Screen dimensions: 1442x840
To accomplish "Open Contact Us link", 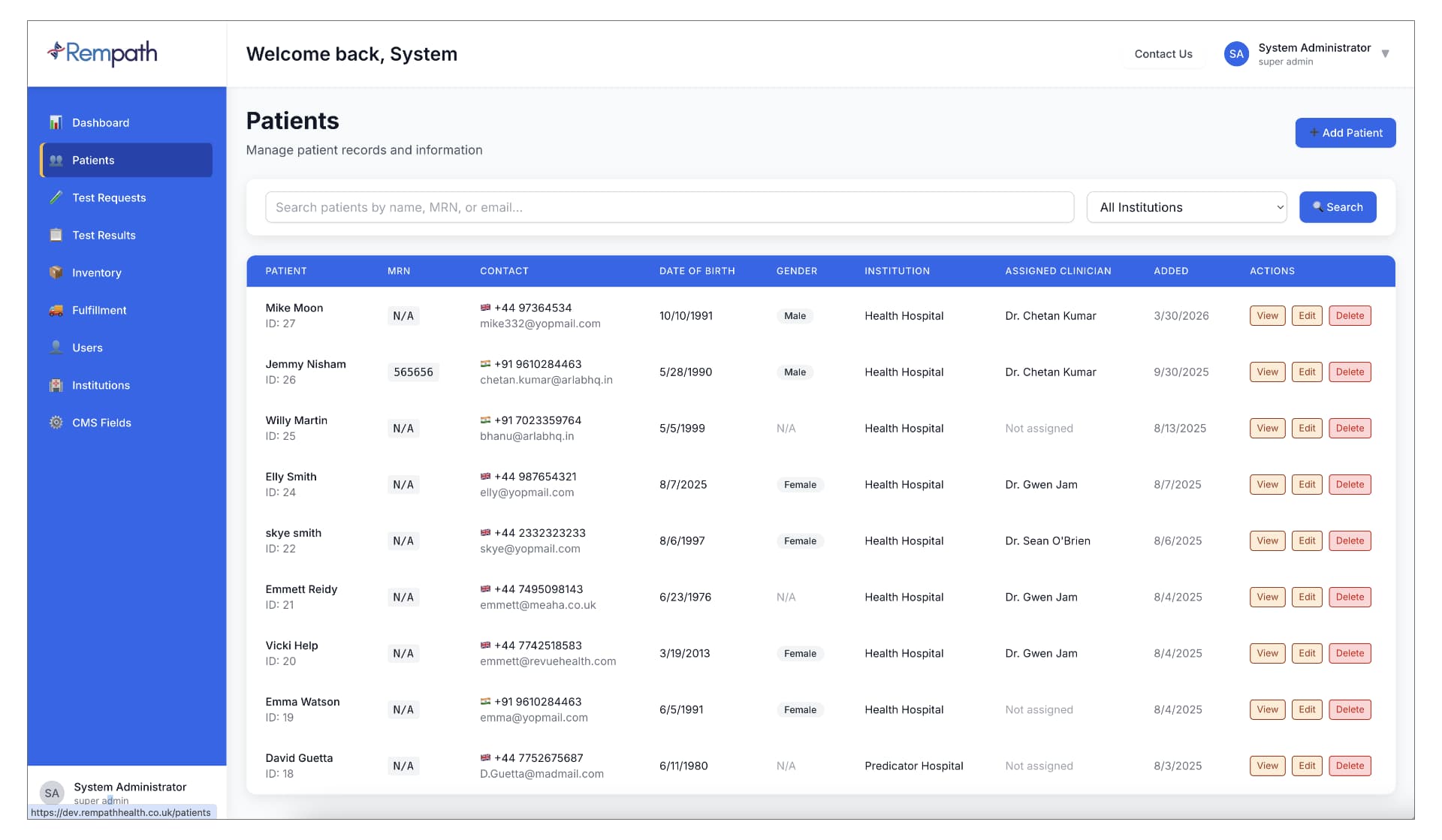I will pyautogui.click(x=1163, y=54).
